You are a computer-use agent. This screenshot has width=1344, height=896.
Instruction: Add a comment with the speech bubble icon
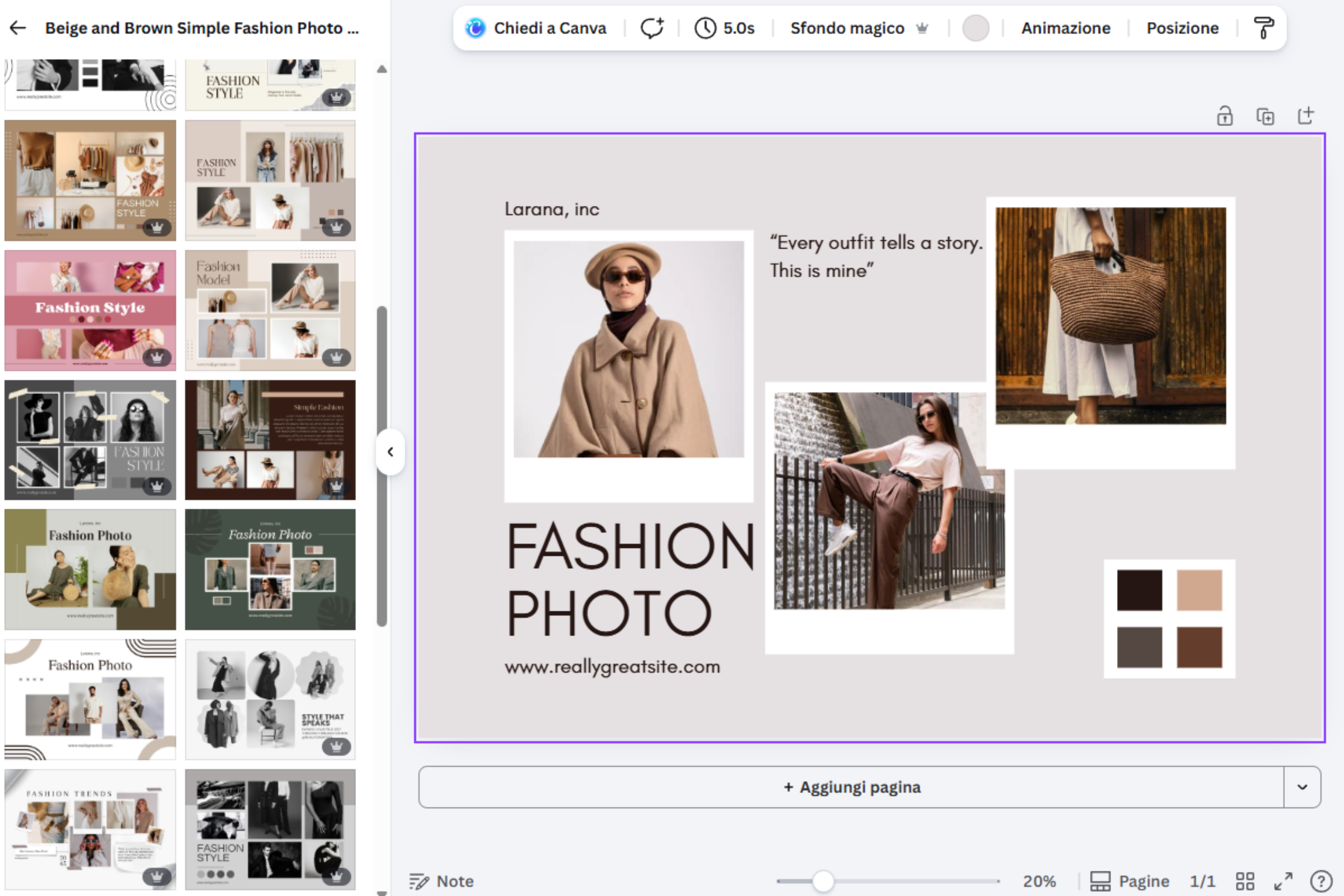[651, 27]
